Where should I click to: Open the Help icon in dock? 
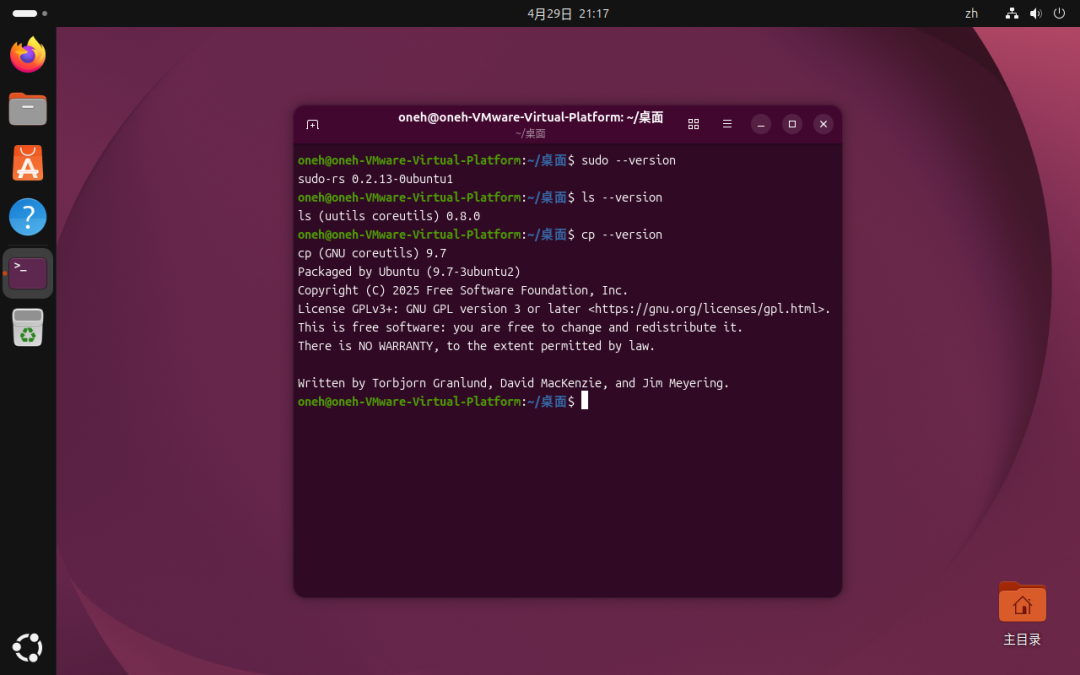(x=28, y=217)
